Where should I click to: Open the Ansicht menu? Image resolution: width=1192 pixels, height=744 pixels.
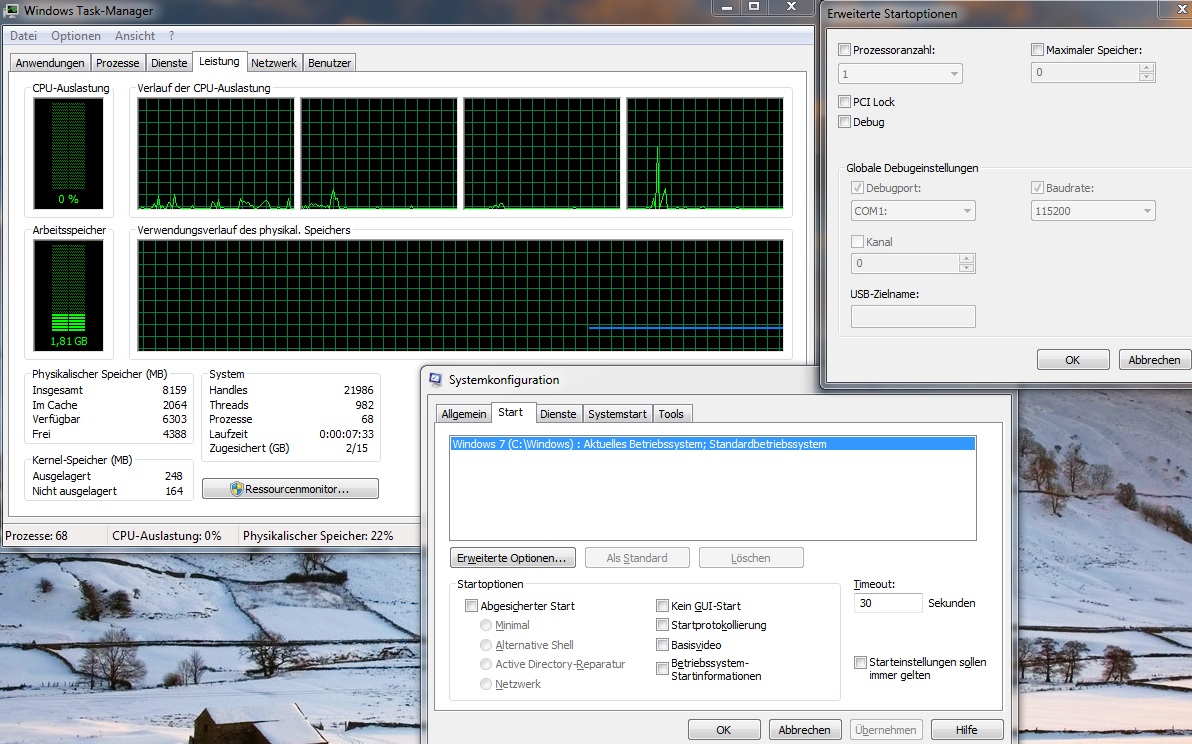[135, 36]
